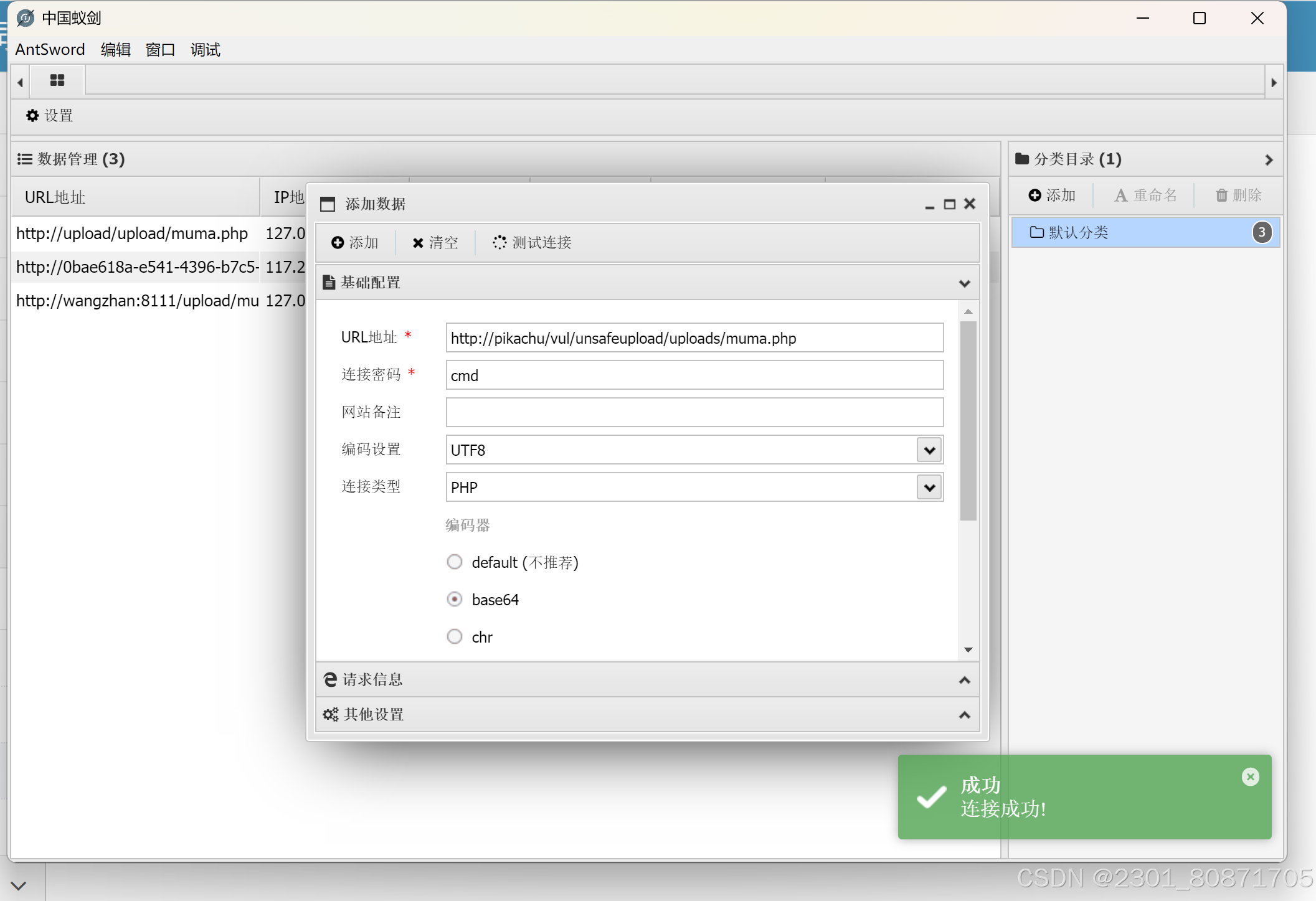The image size is (1316, 901).
Task: Select the chr encoder radio
Action: coord(455,637)
